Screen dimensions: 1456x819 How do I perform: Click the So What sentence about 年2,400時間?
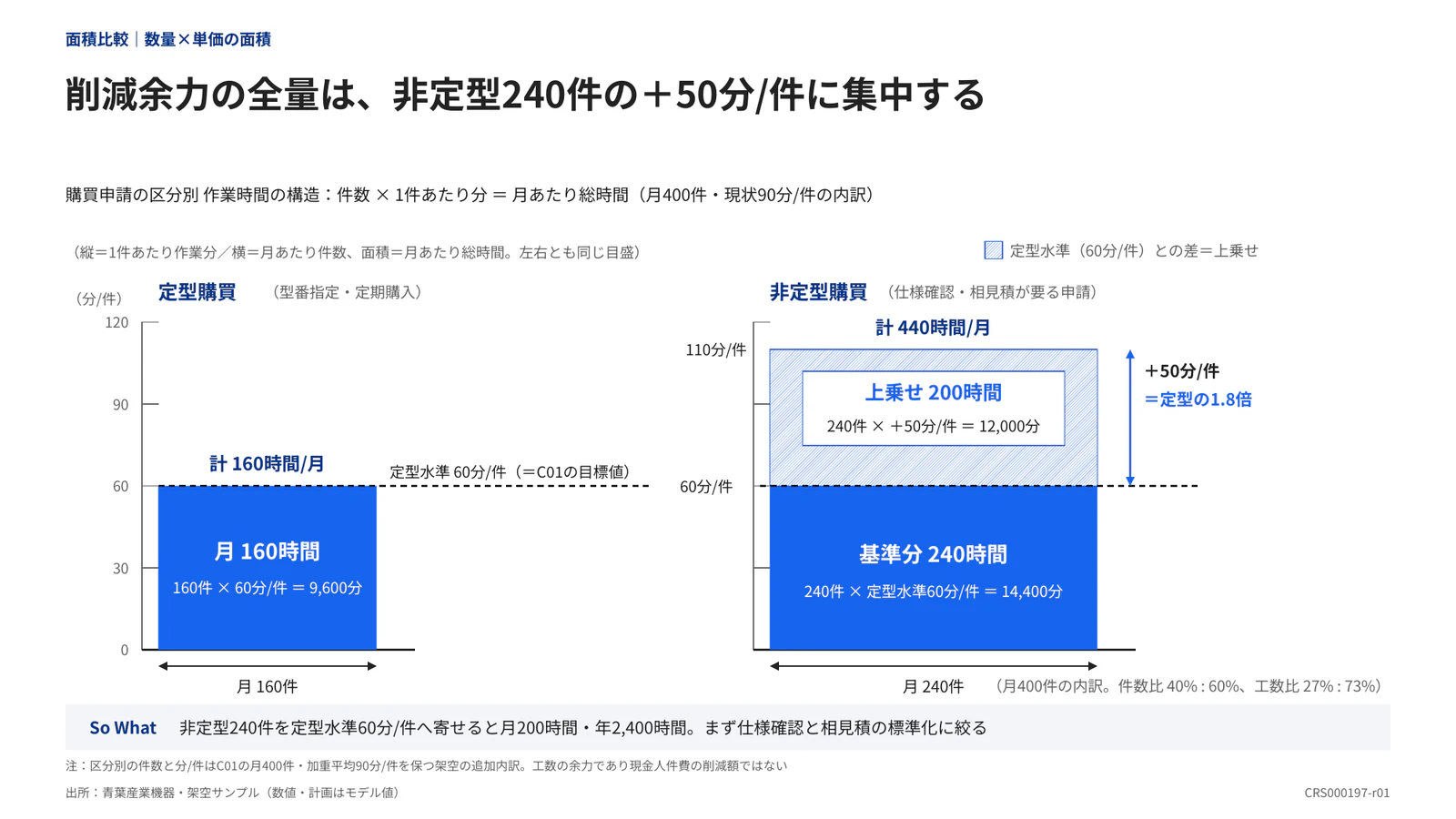(x=583, y=728)
